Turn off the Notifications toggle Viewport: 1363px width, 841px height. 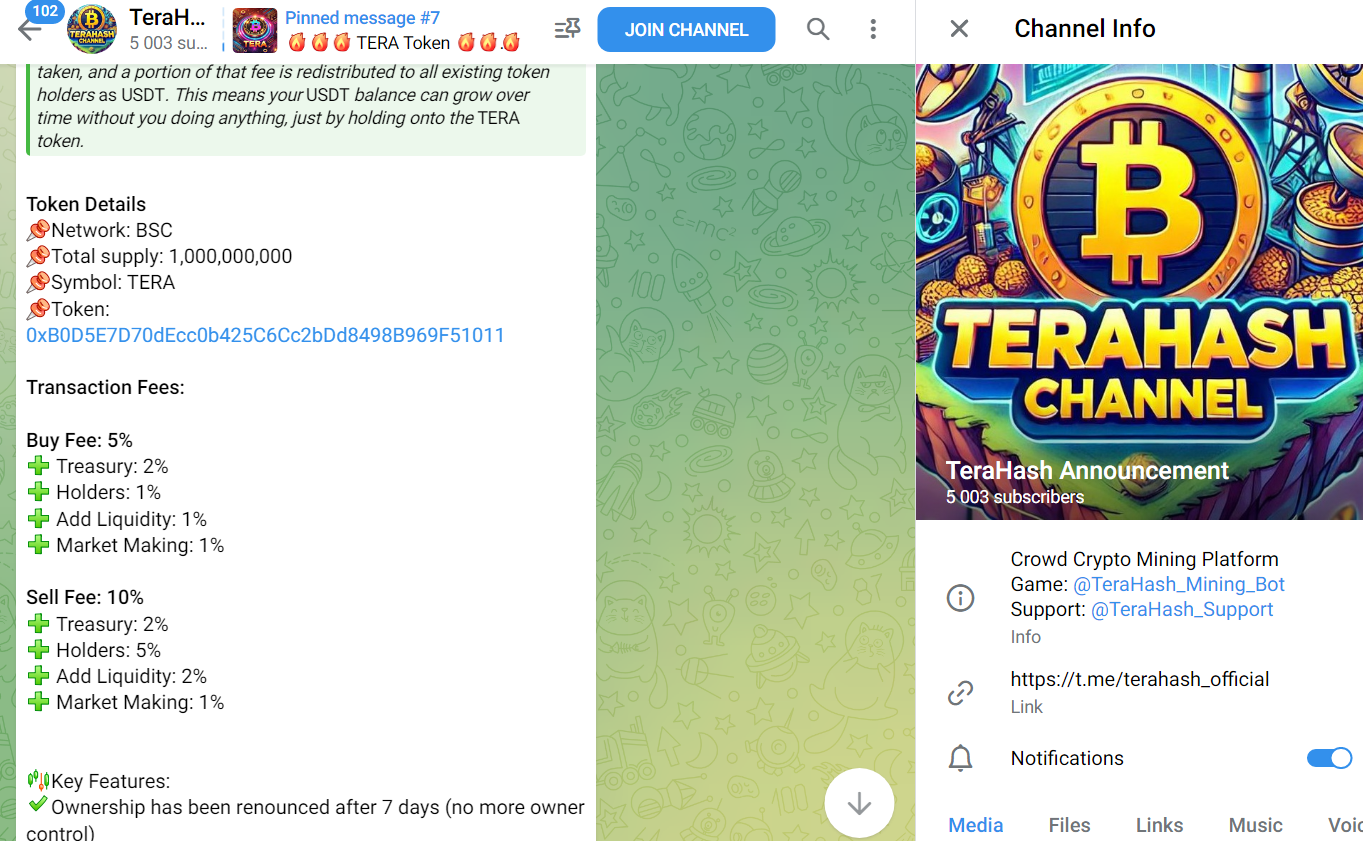[x=1329, y=758]
